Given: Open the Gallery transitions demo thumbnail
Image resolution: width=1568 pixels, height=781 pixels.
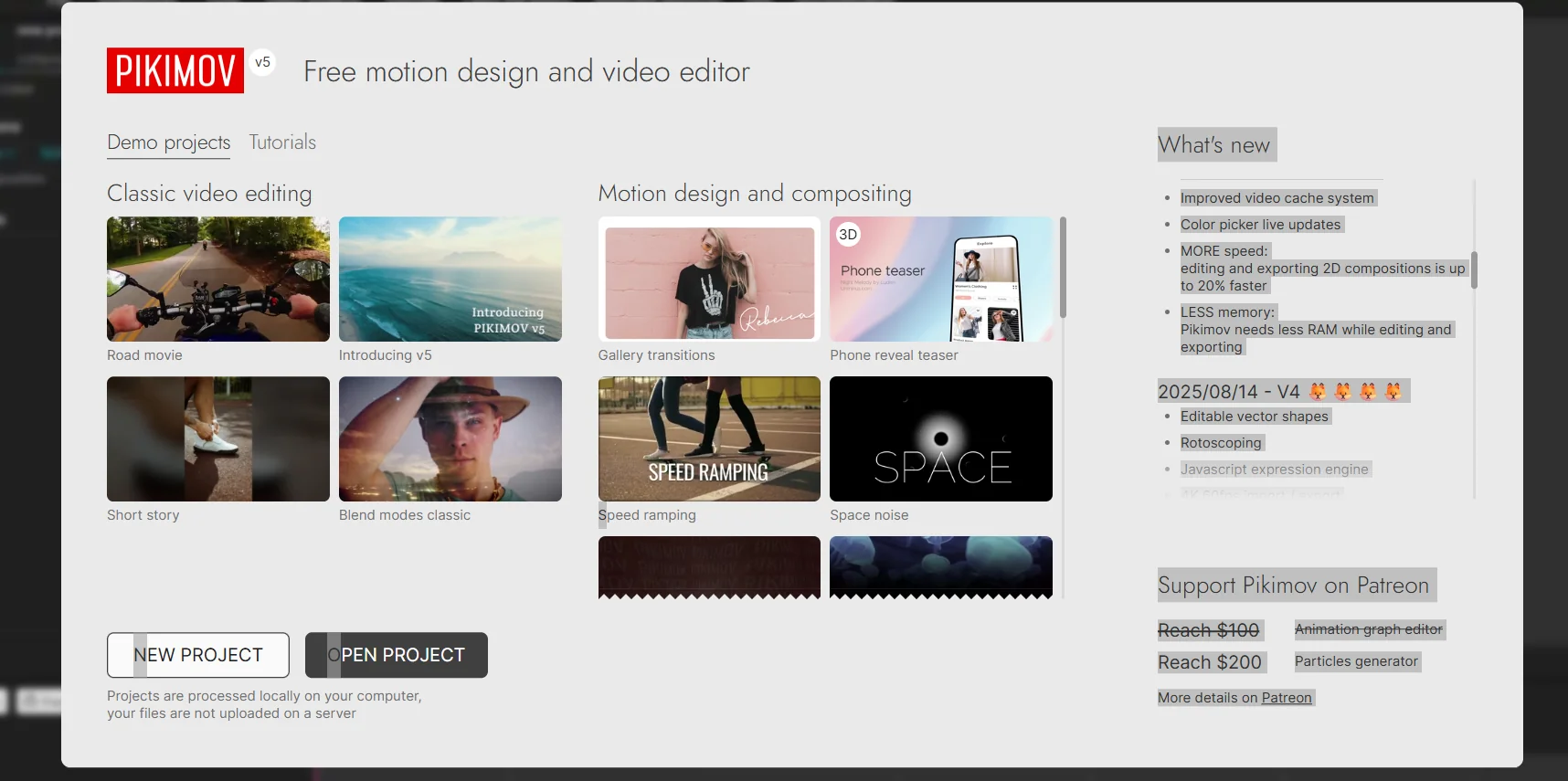Looking at the screenshot, I should pyautogui.click(x=709, y=279).
